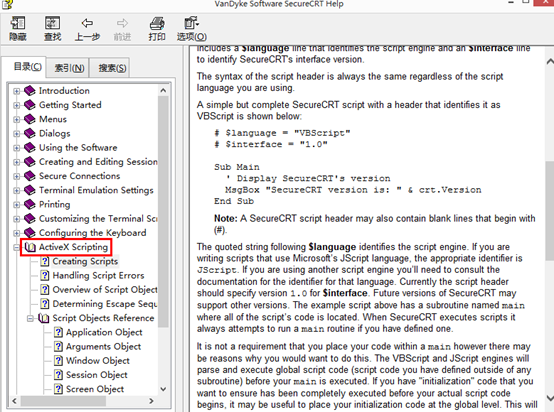
Task: Click the topic icon beside Window Object
Action: (x=58, y=360)
